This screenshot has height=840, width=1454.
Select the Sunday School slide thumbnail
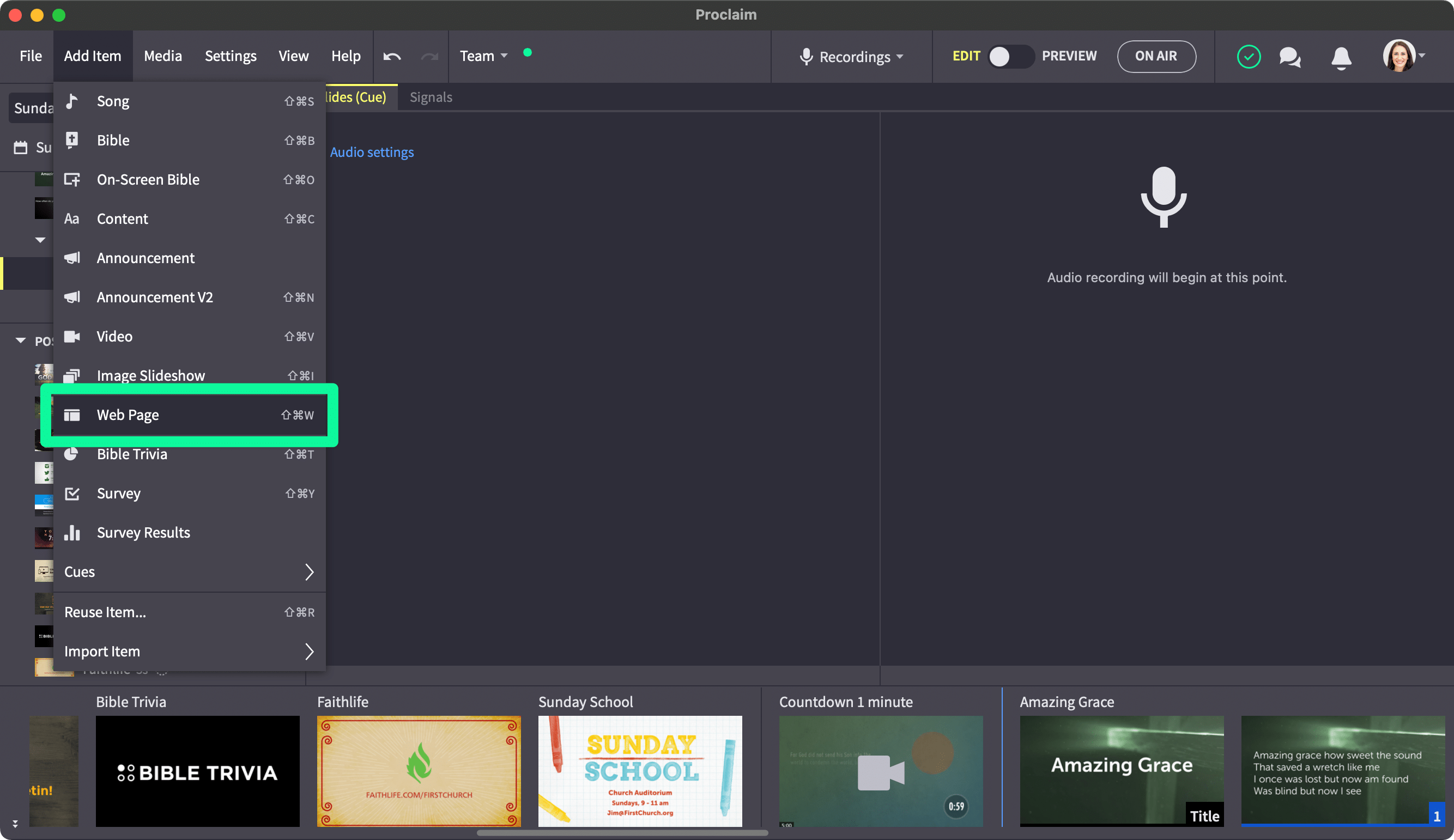point(640,770)
